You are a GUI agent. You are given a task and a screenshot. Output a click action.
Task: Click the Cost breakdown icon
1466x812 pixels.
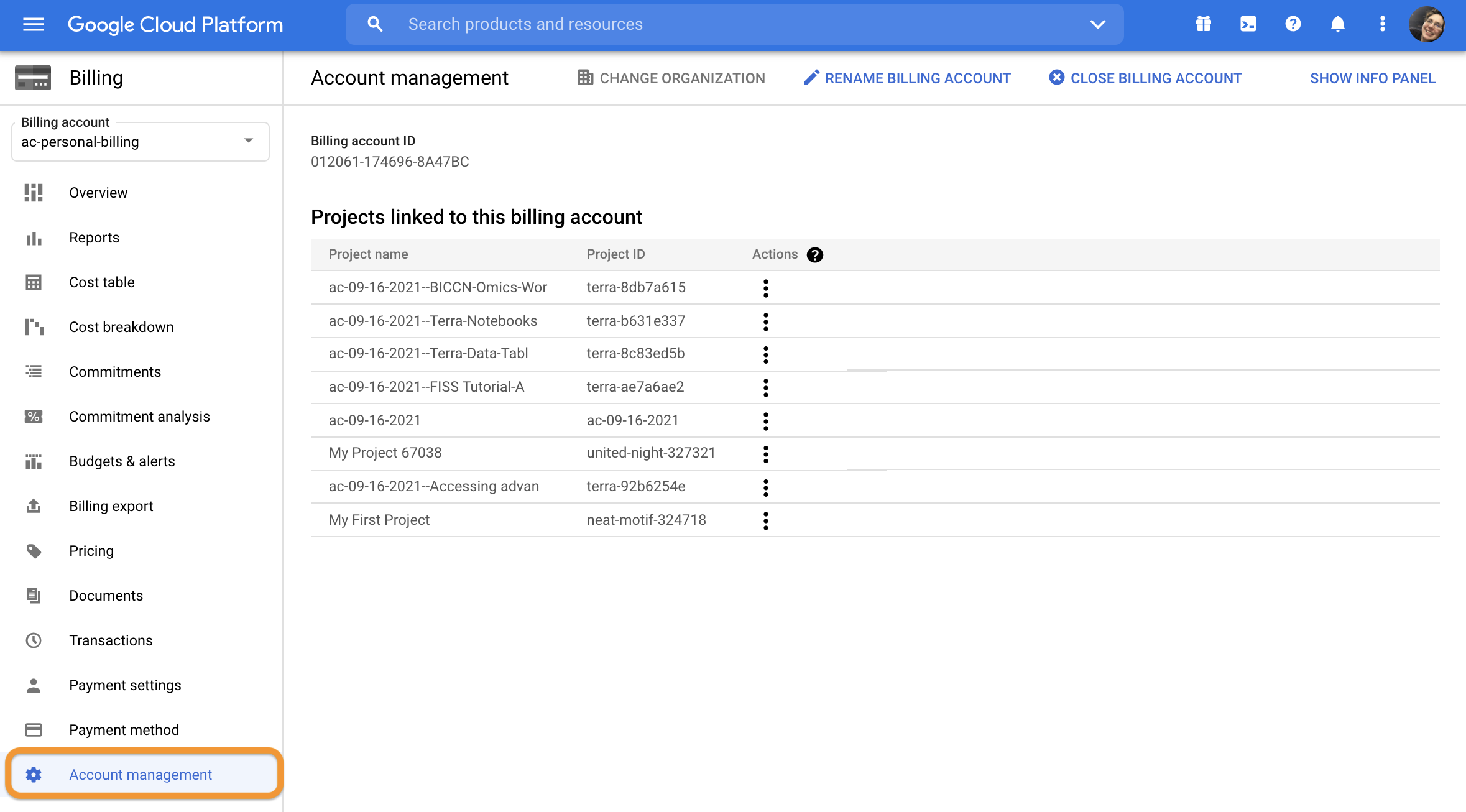[34, 327]
